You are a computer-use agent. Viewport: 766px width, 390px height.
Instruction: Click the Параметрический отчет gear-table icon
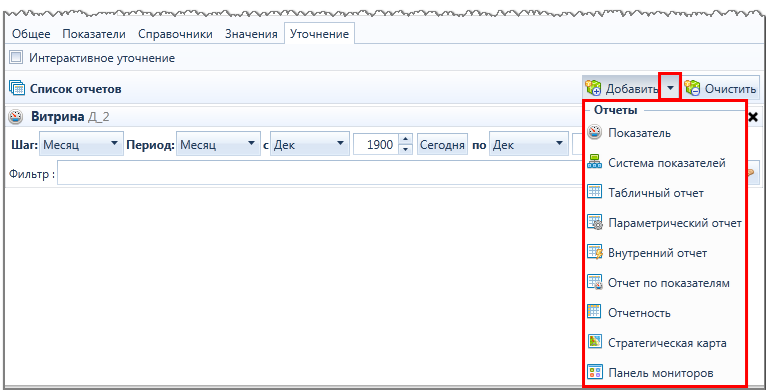[x=594, y=223]
